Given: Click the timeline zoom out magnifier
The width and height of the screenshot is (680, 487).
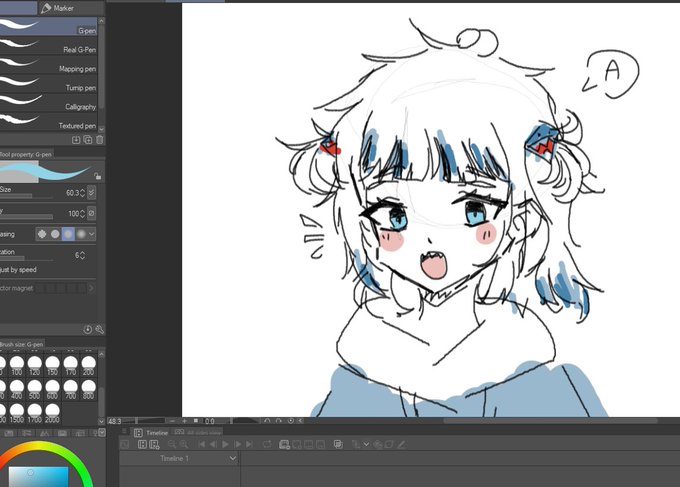Looking at the screenshot, I should 172,444.
